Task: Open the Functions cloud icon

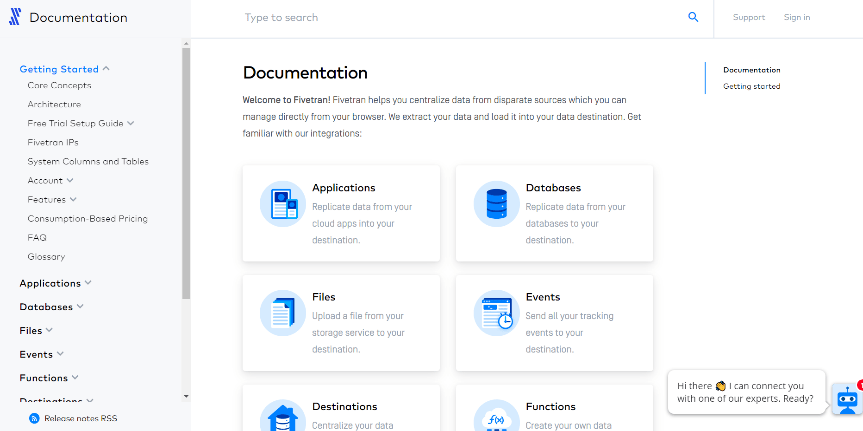Action: point(496,416)
